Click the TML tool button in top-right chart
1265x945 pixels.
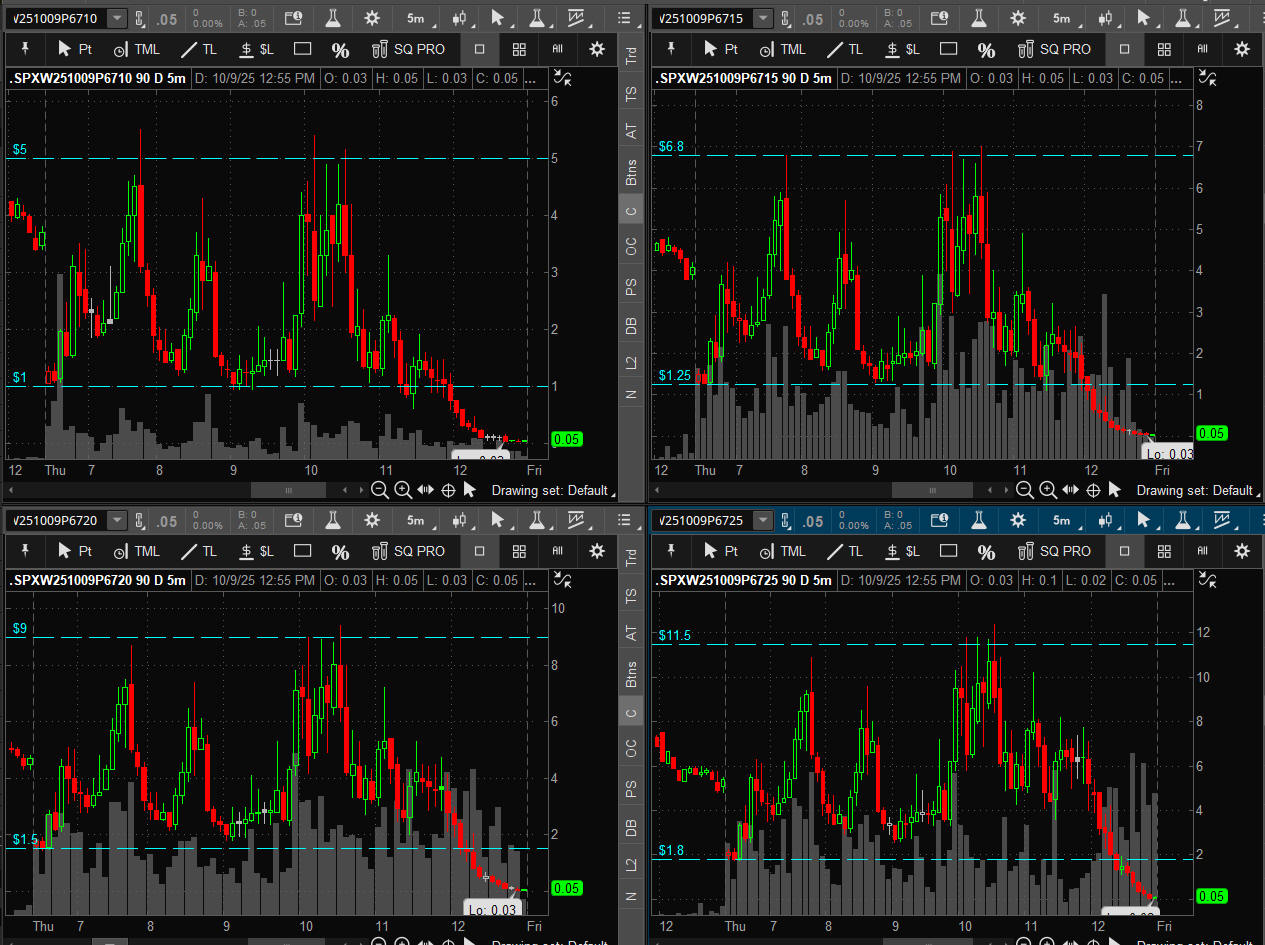click(x=781, y=49)
